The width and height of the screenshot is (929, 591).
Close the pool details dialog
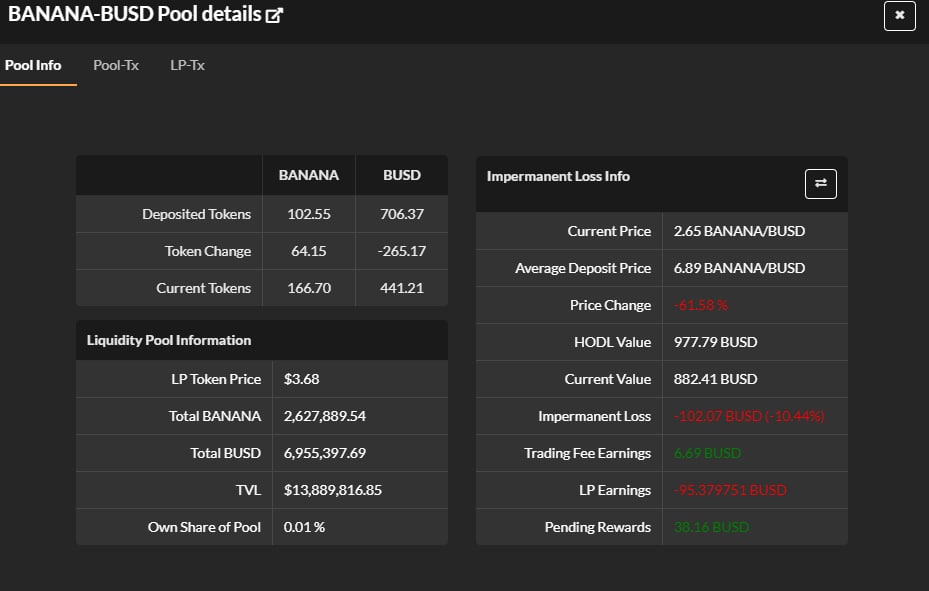[x=899, y=15]
